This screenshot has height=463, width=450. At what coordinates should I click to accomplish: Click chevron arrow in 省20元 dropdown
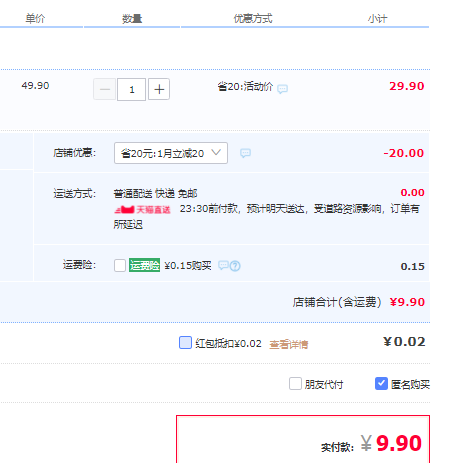click(216, 153)
